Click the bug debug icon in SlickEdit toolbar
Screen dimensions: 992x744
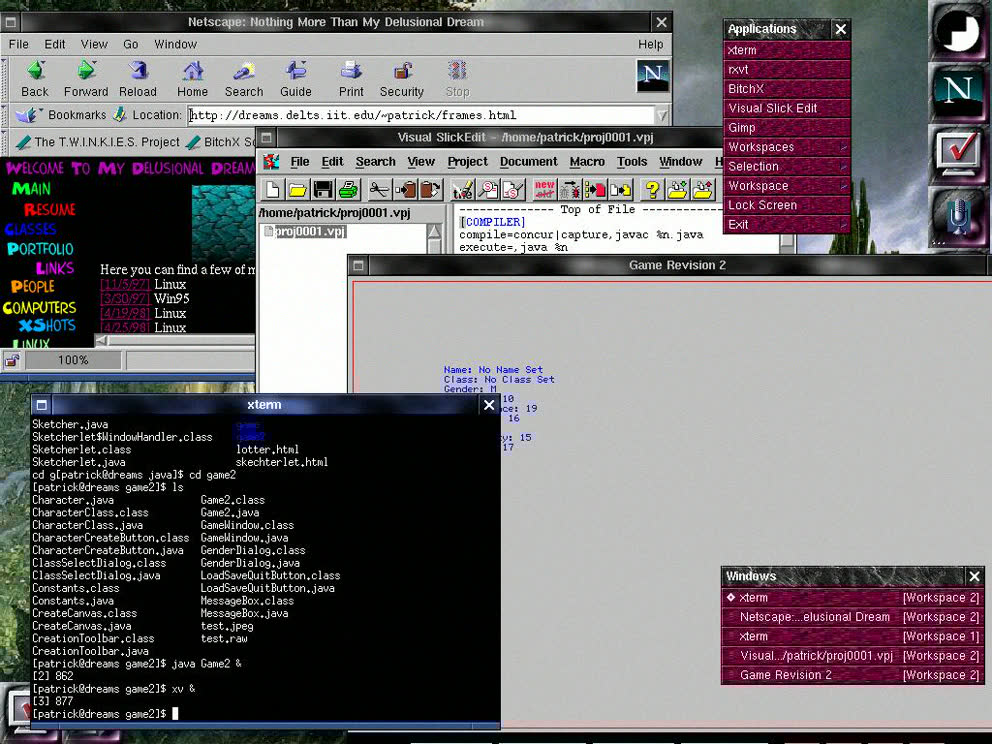coord(569,189)
